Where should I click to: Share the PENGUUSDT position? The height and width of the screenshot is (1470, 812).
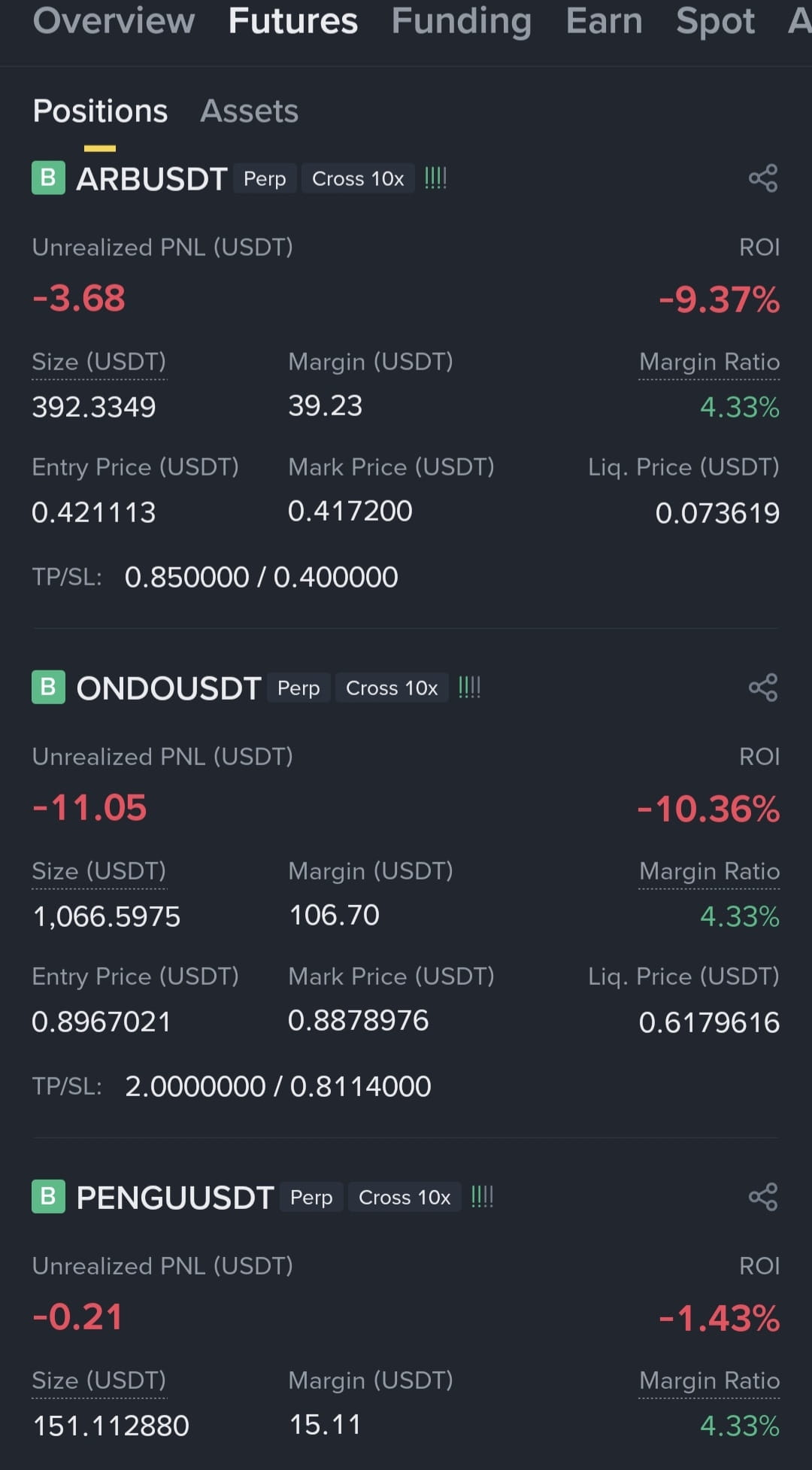click(x=763, y=1197)
